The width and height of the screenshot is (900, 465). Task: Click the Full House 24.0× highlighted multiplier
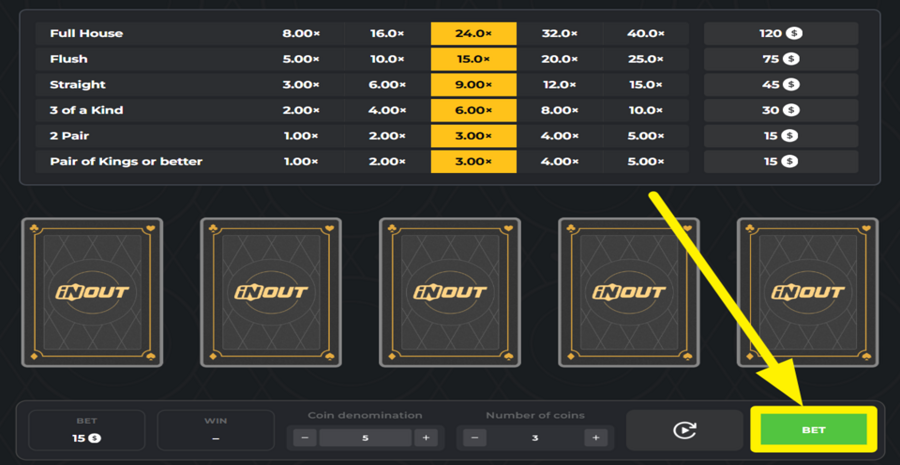click(x=473, y=33)
